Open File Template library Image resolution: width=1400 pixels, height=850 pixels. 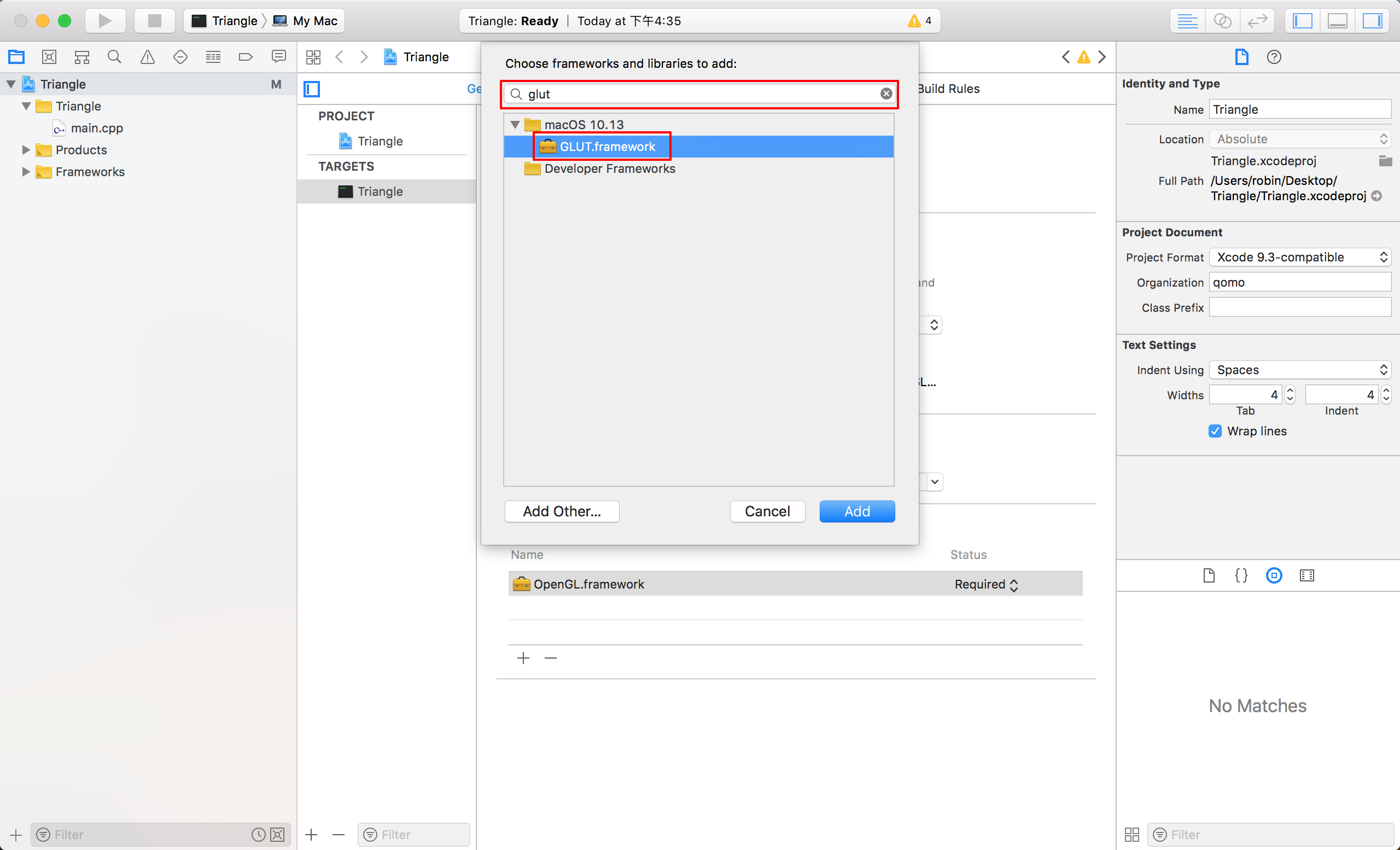coord(1209,575)
